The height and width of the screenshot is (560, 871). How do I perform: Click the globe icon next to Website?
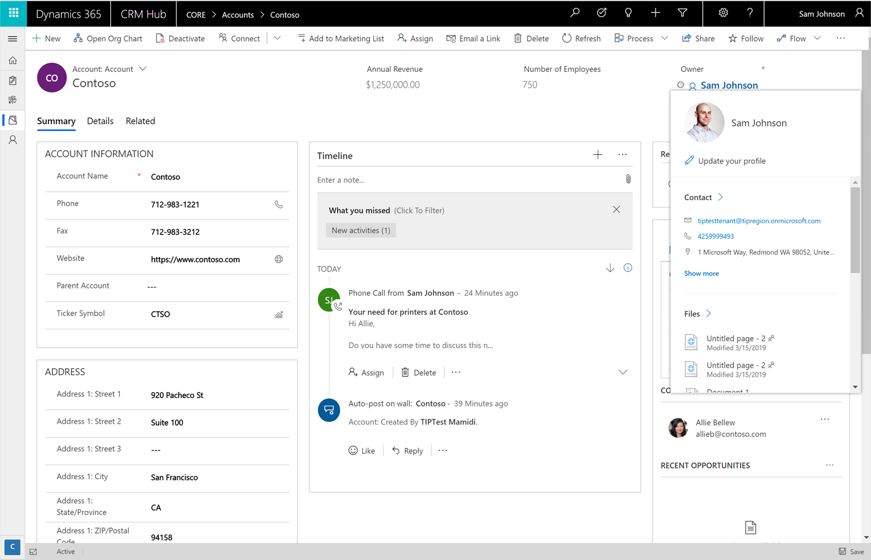(x=279, y=259)
